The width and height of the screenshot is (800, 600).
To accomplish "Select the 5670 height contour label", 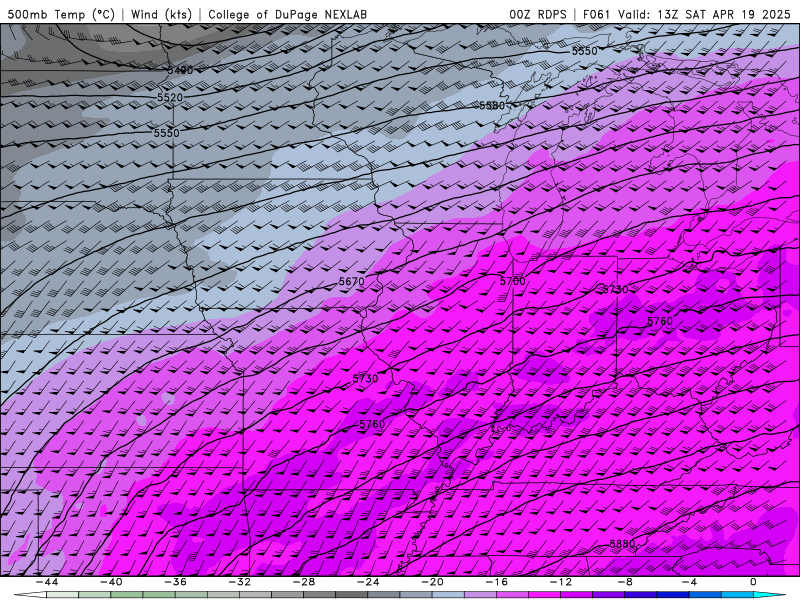I will click(x=352, y=281).
